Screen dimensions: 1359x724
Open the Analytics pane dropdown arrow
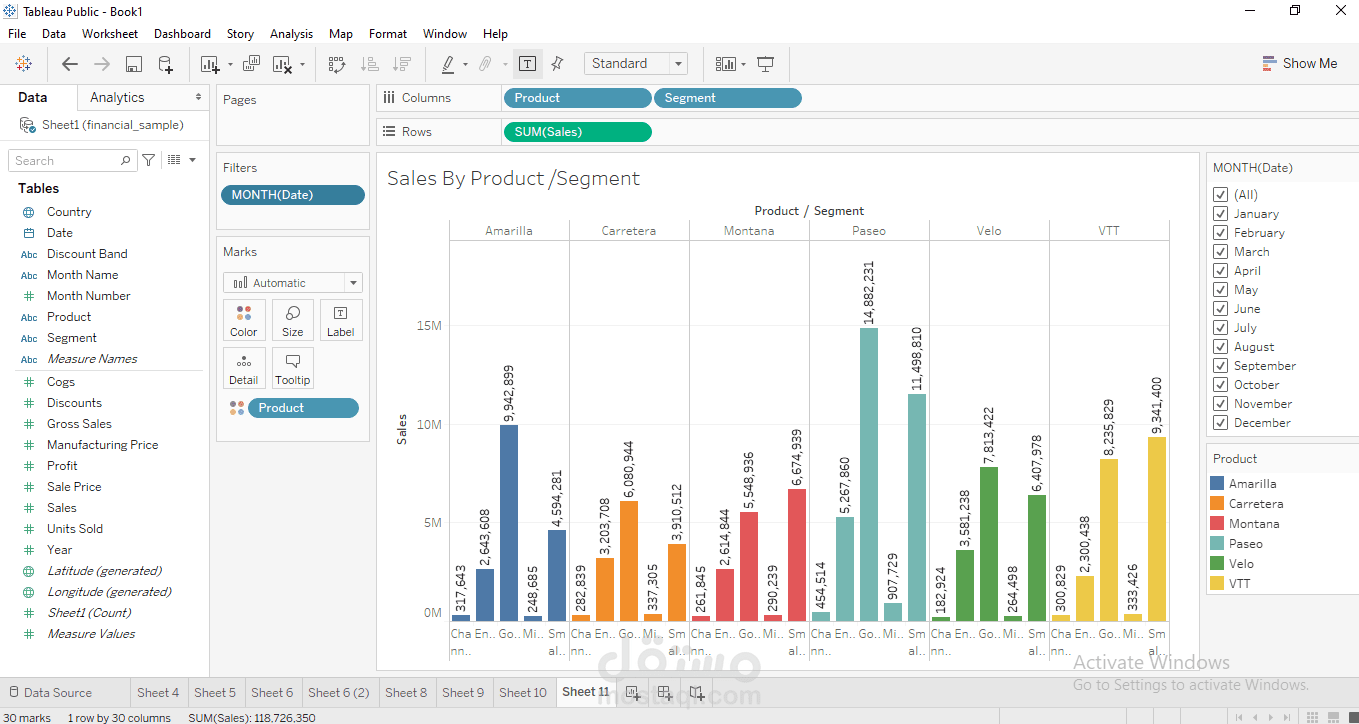198,97
